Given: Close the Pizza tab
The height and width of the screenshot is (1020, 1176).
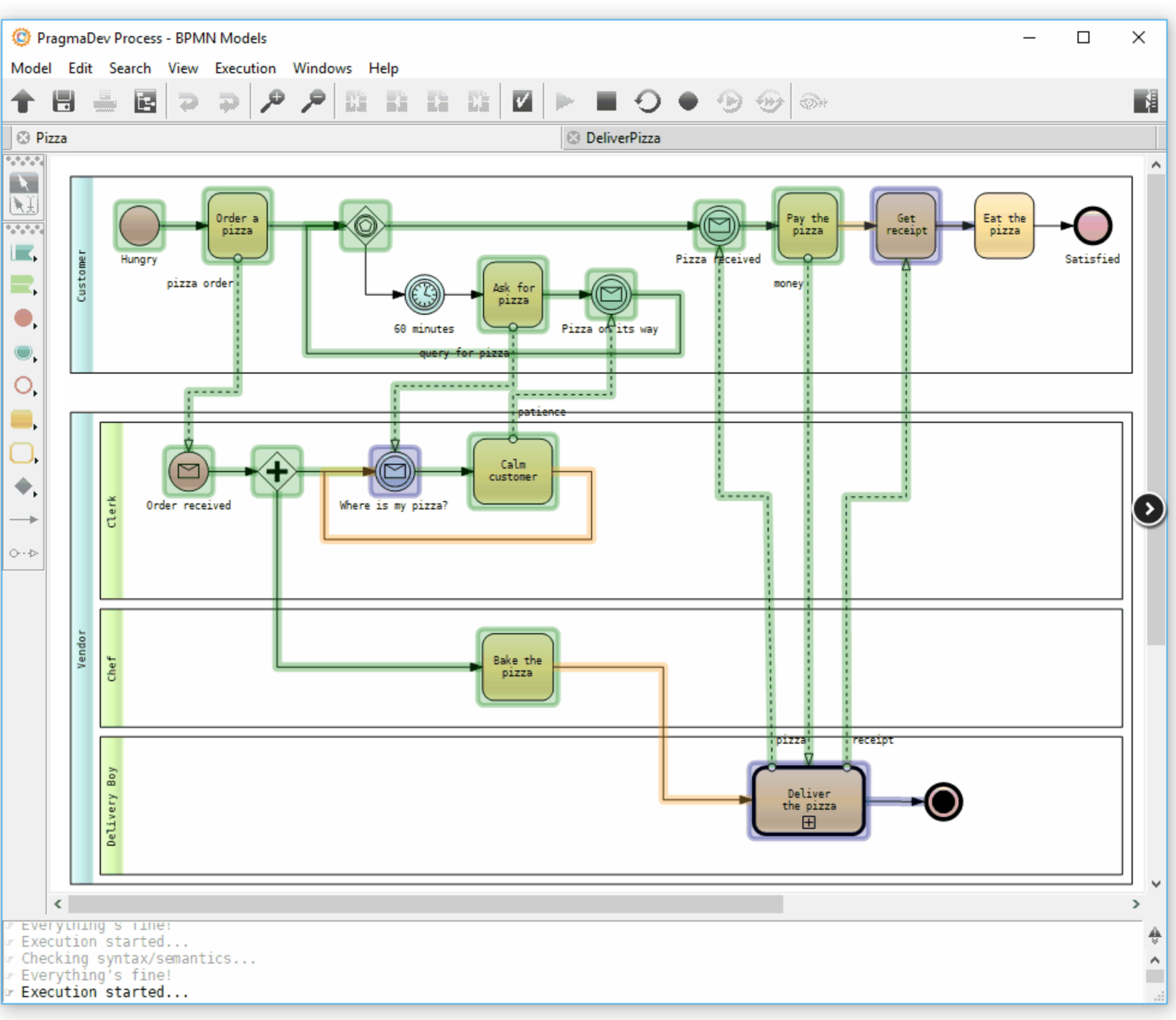Looking at the screenshot, I should 23,138.
